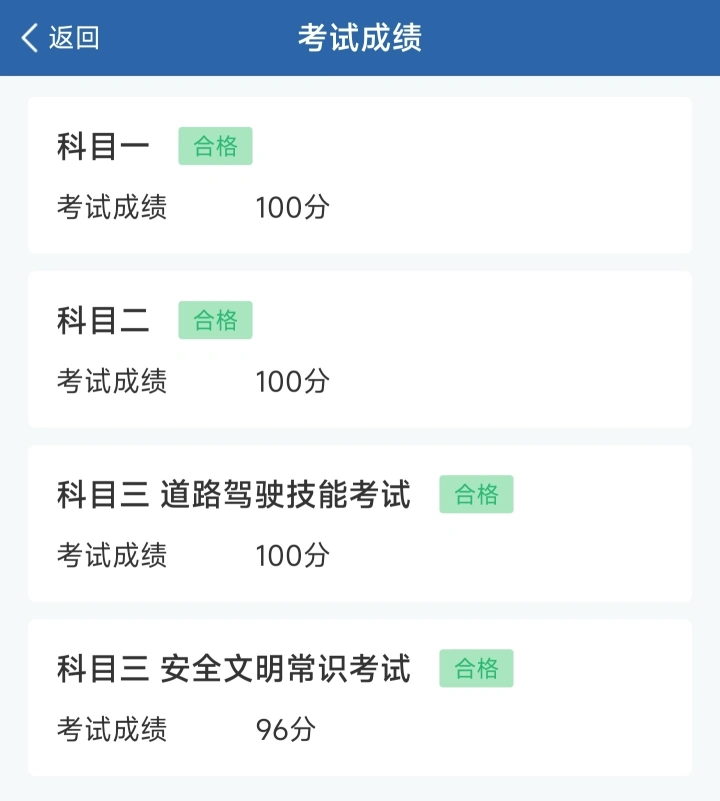Tap the 考试成绩 page title in header
720x801 pixels.
(360, 38)
